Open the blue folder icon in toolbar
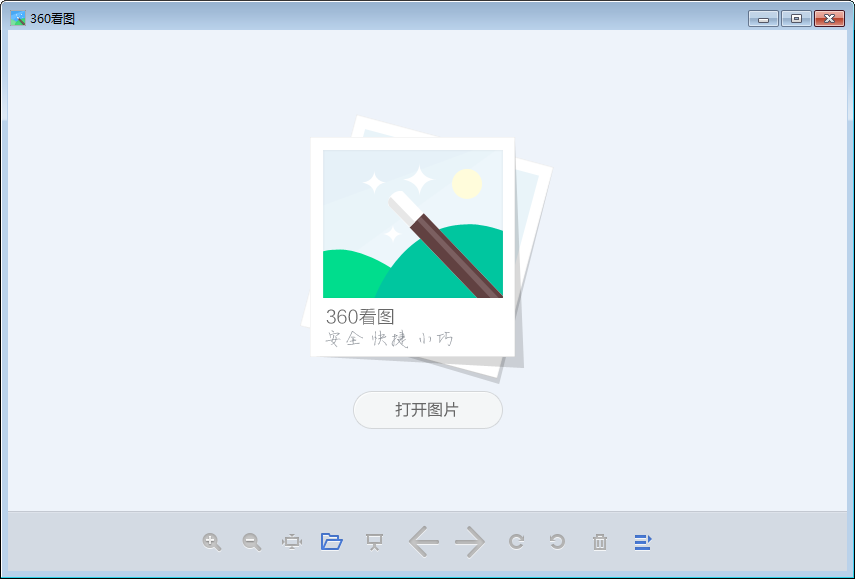This screenshot has height=579, width=855. pos(332,541)
